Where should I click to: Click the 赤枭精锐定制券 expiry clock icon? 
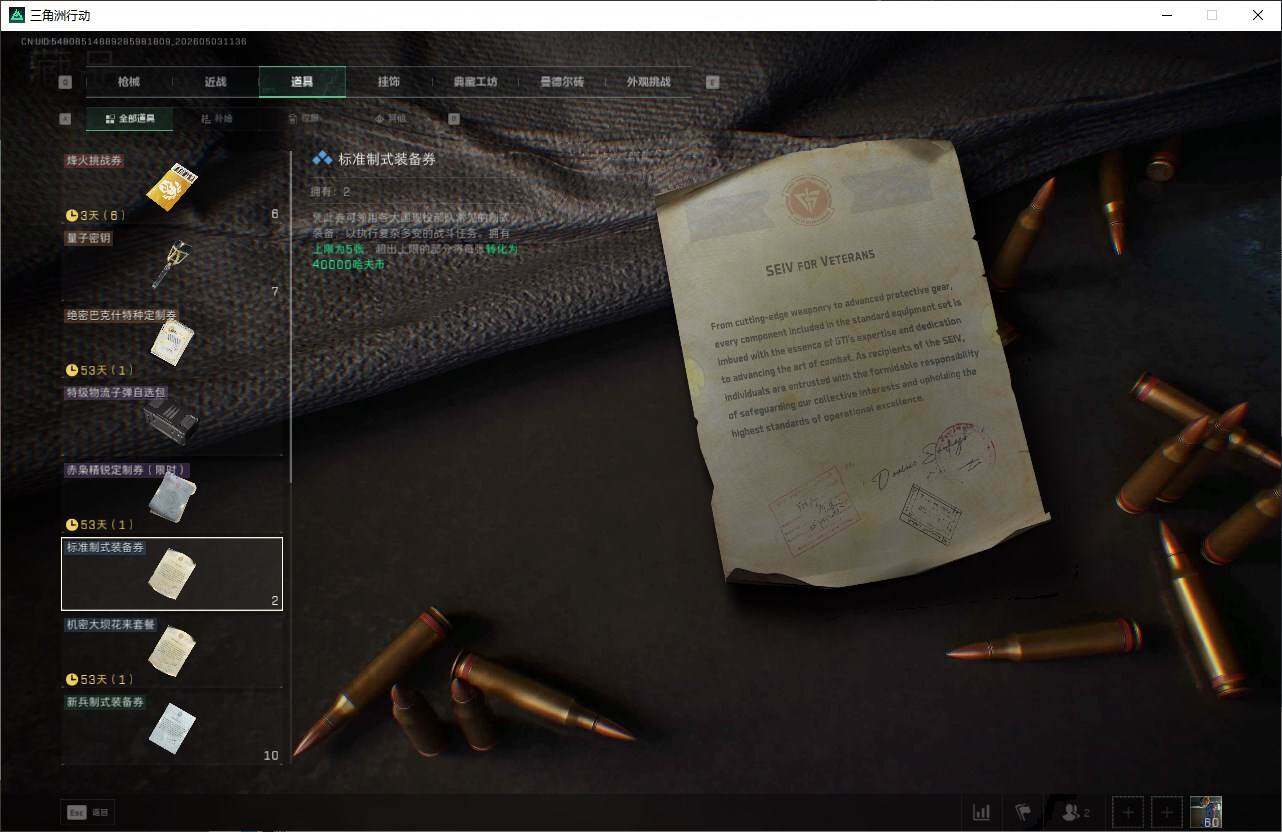pos(72,524)
